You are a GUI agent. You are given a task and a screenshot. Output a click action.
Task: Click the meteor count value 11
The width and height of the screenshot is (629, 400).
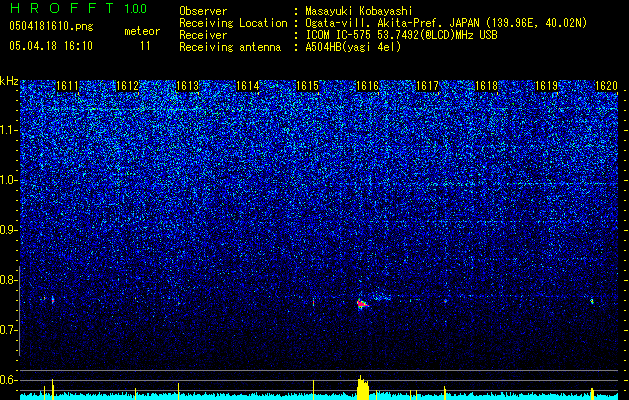point(145,46)
